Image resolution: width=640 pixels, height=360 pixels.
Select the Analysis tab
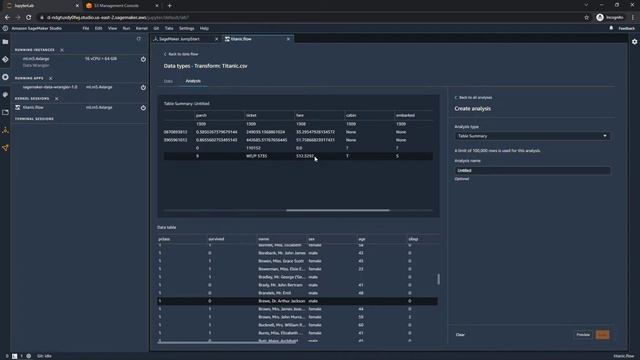[193, 81]
